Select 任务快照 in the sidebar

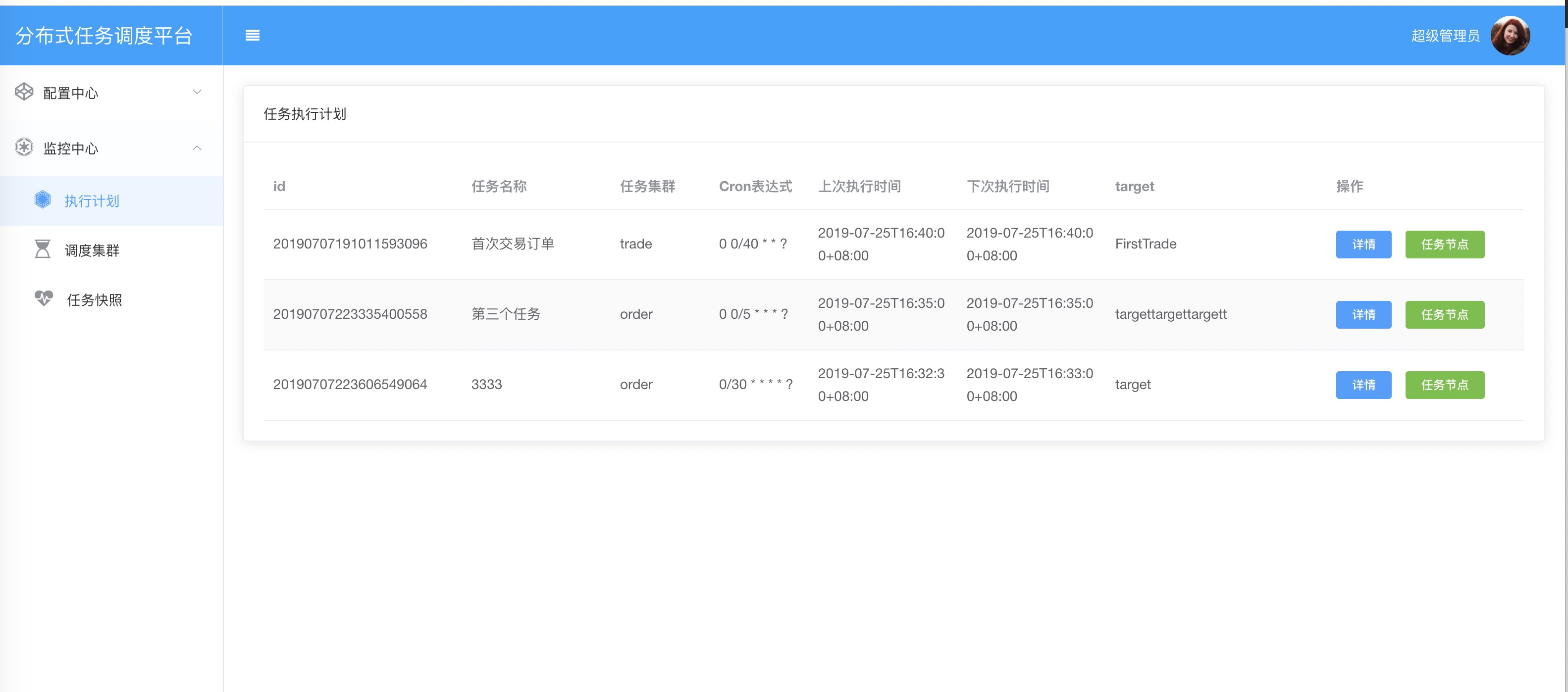click(95, 299)
